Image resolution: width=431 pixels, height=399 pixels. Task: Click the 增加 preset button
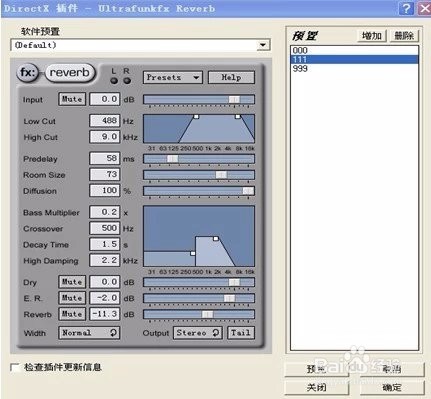pos(372,36)
